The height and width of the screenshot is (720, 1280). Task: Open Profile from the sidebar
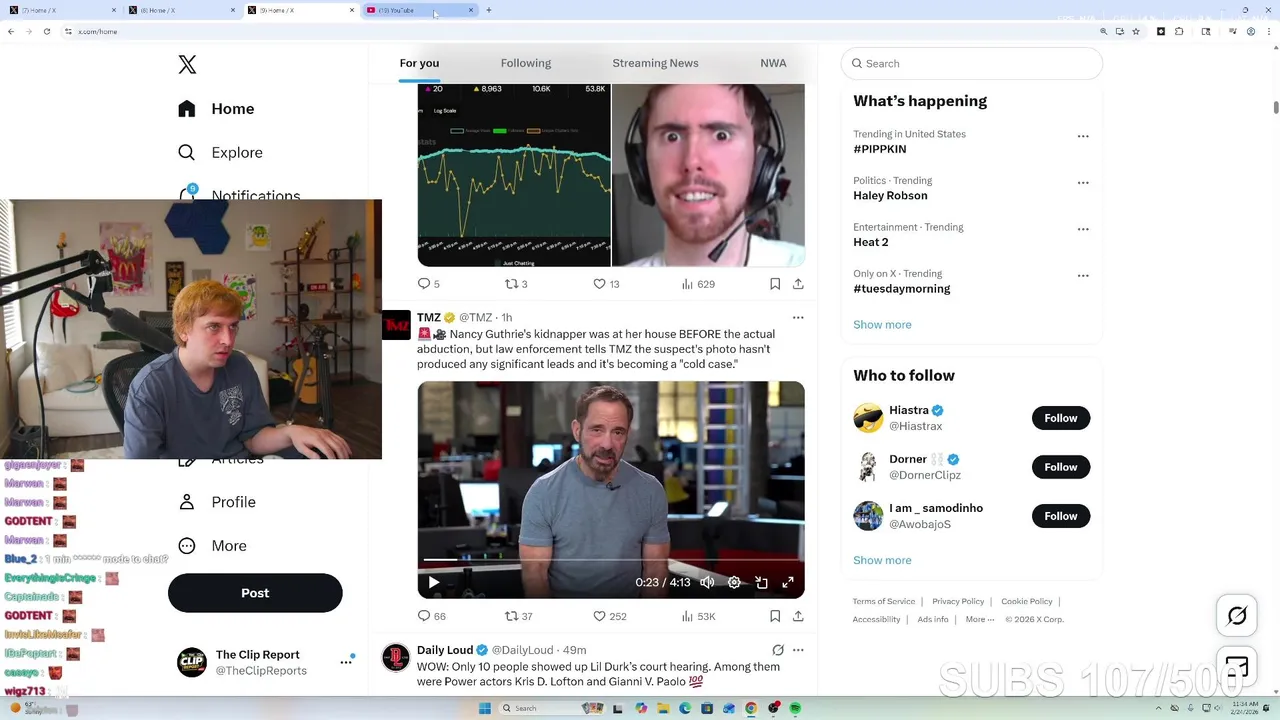coord(217,502)
